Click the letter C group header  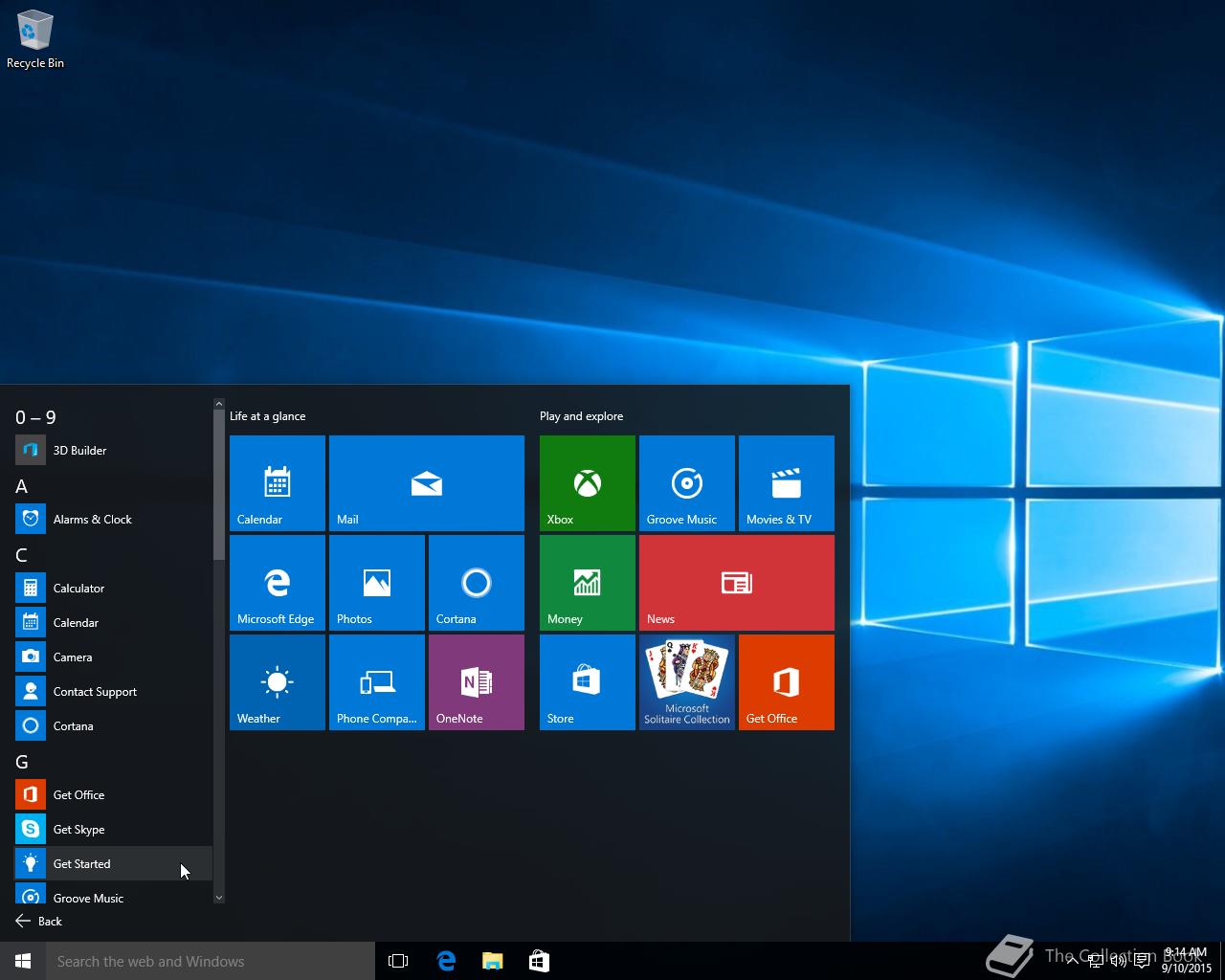click(x=21, y=555)
